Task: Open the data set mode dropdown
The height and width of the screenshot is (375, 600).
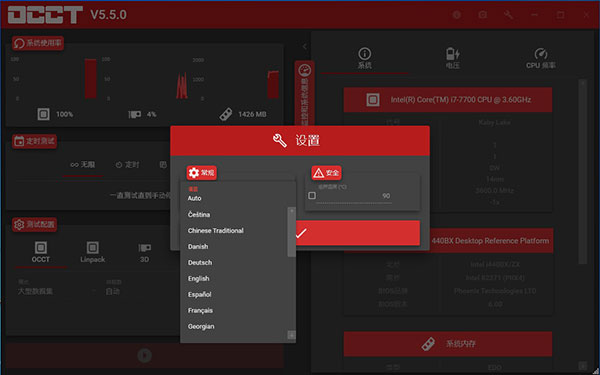Action: pyautogui.click(x=57, y=291)
